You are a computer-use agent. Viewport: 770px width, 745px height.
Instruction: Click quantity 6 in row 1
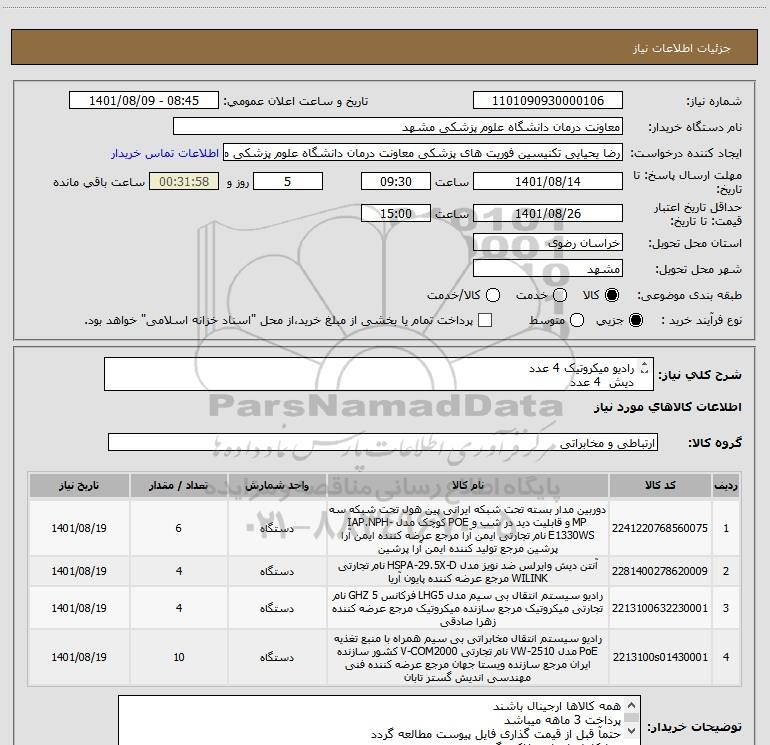pyautogui.click(x=179, y=528)
